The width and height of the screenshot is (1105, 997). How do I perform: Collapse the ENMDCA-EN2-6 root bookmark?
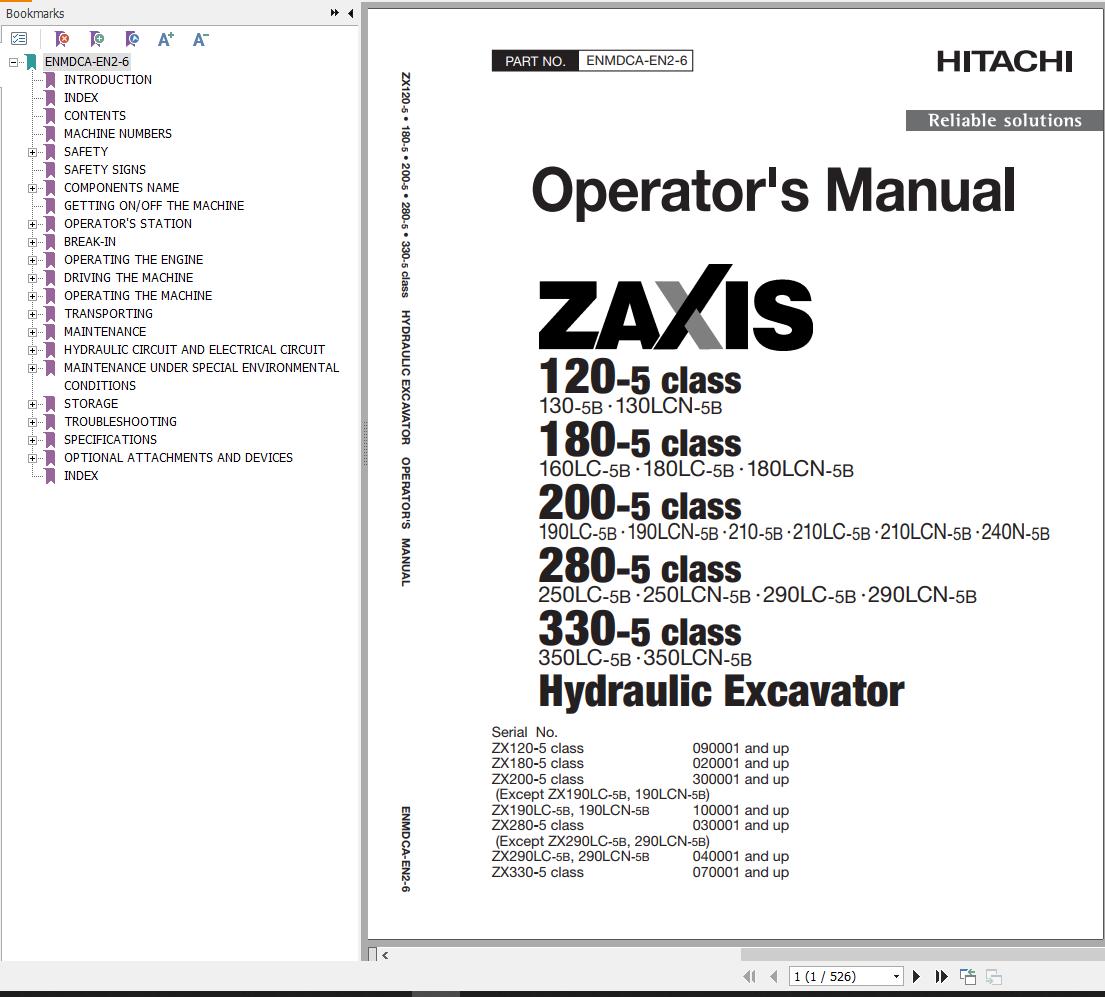[13, 62]
